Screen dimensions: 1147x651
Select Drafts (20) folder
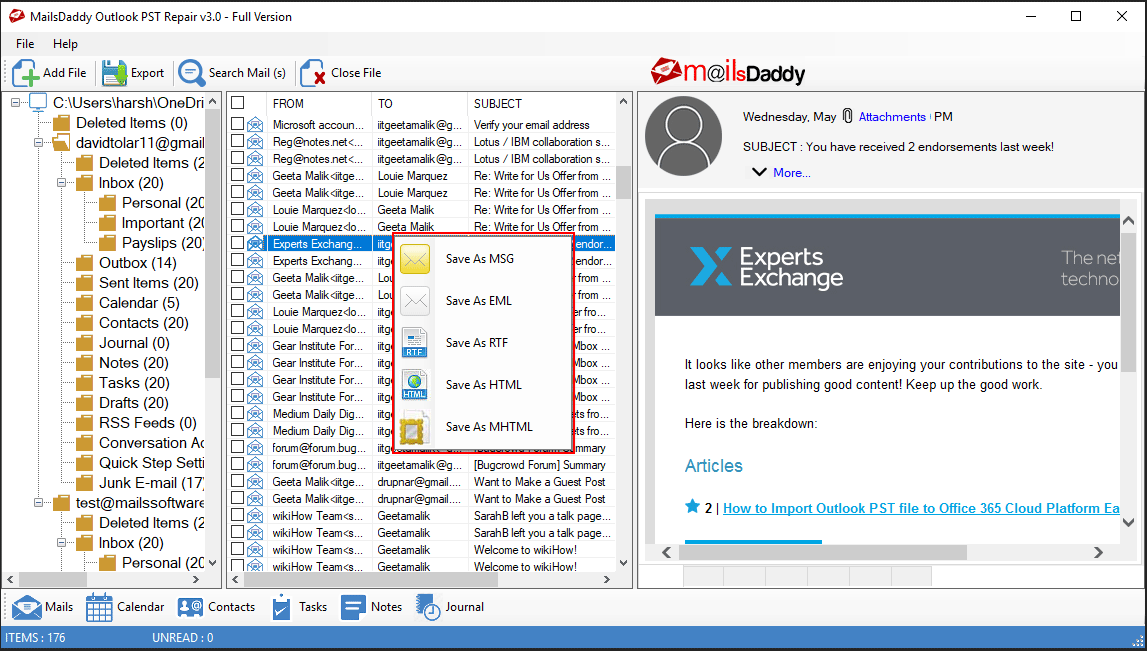pos(134,403)
